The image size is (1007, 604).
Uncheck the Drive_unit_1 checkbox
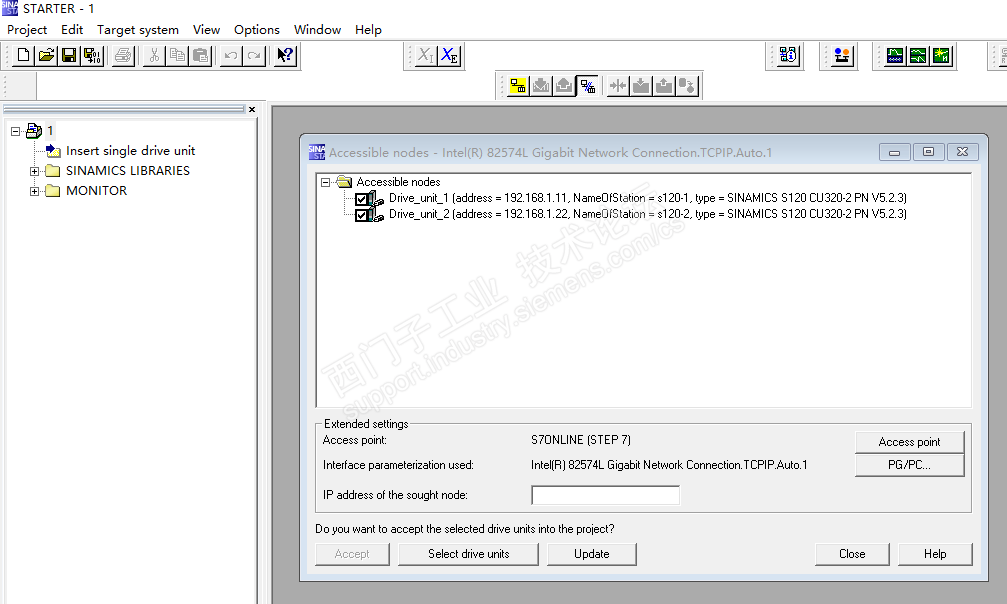[x=362, y=199]
